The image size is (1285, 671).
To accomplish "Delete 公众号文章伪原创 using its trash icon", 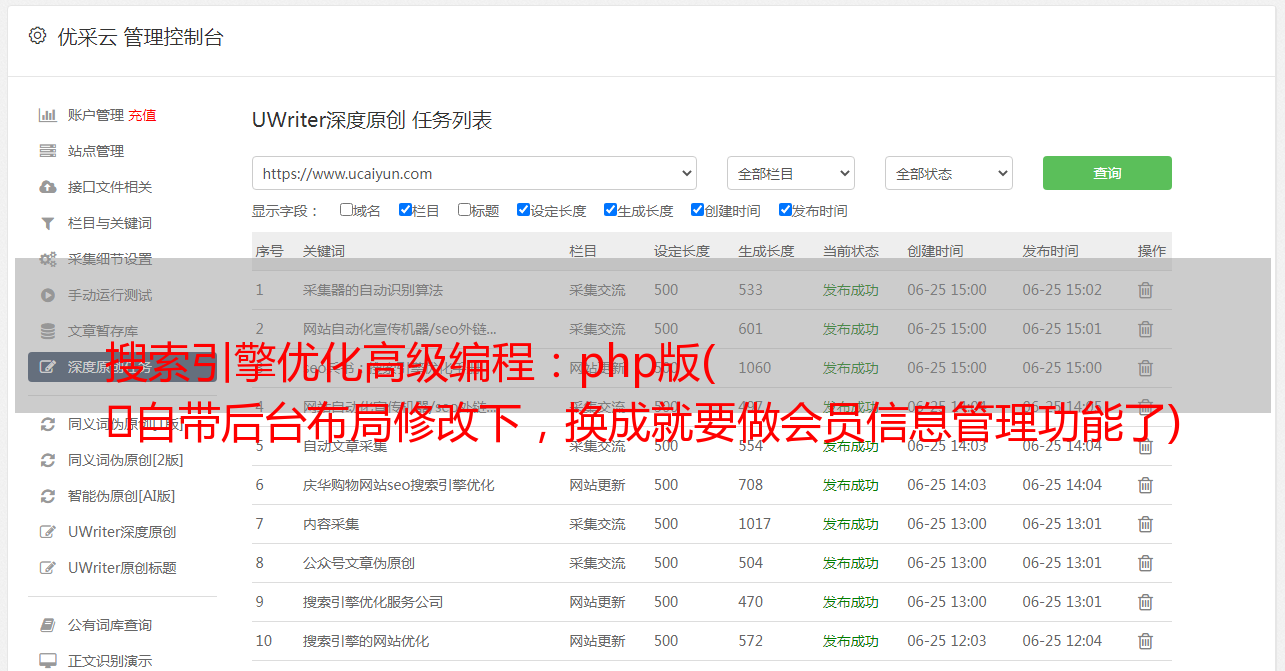I will tap(1145, 563).
